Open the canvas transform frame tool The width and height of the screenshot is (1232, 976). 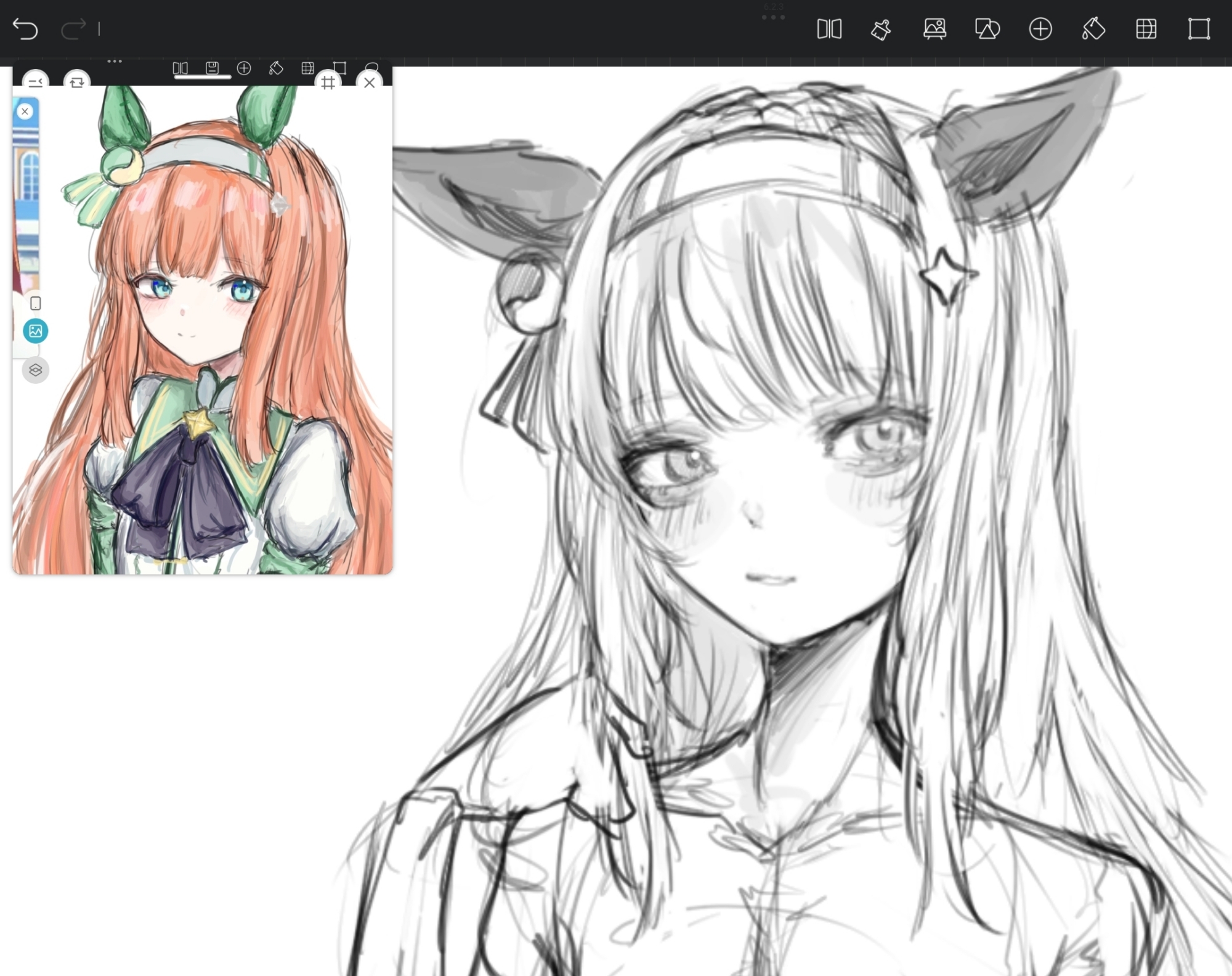pos(1199,29)
